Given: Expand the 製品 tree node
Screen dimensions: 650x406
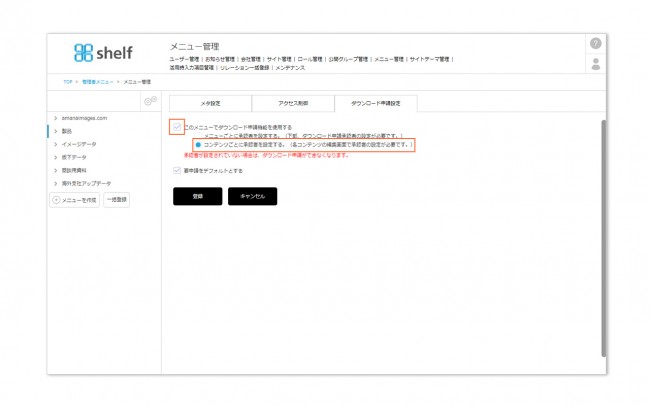Looking at the screenshot, I should pos(56,131).
